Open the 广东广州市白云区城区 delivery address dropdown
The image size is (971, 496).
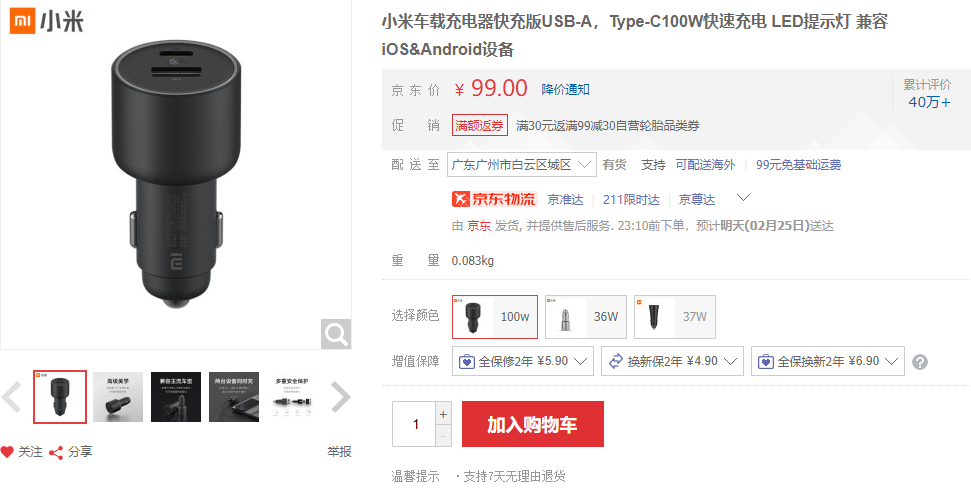[x=521, y=165]
